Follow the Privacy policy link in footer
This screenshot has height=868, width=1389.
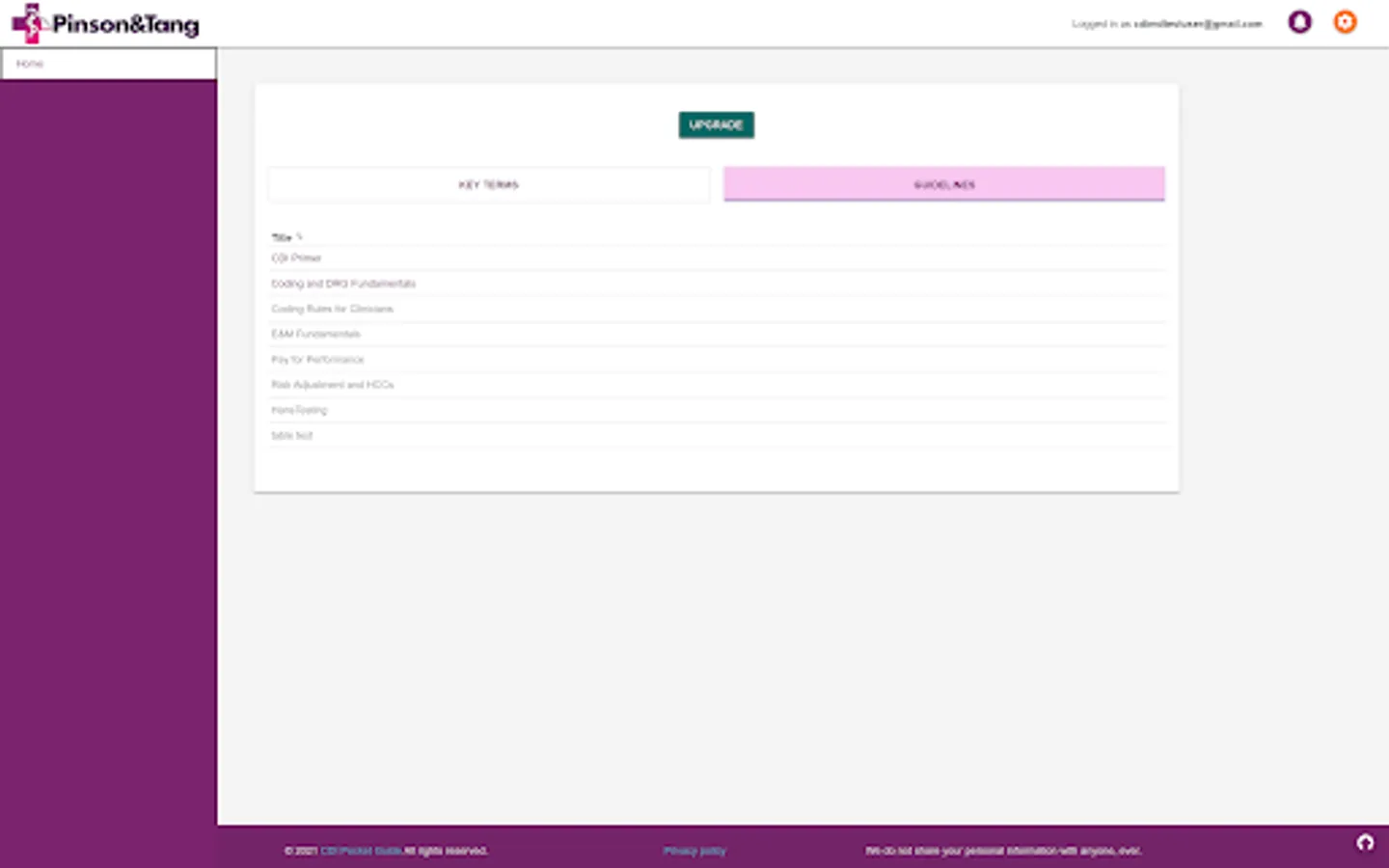point(694,851)
